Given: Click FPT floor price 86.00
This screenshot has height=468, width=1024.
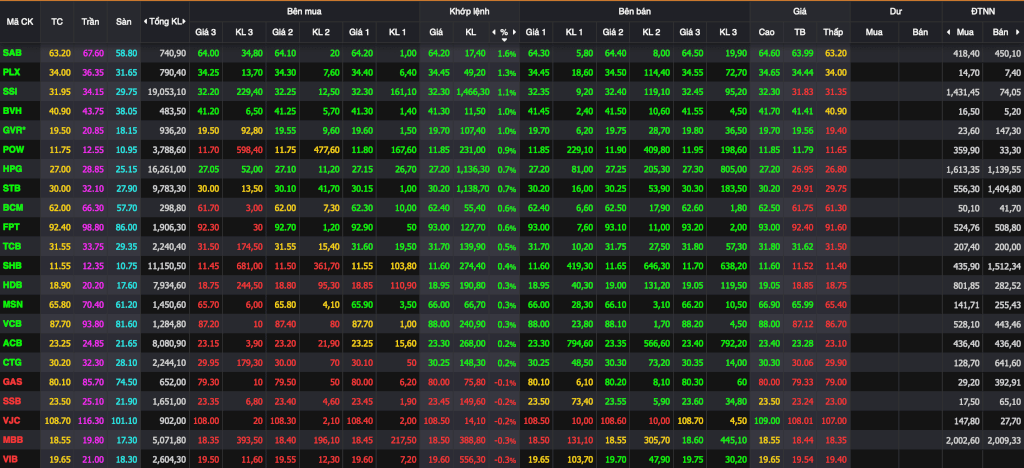Looking at the screenshot, I should (125, 228).
